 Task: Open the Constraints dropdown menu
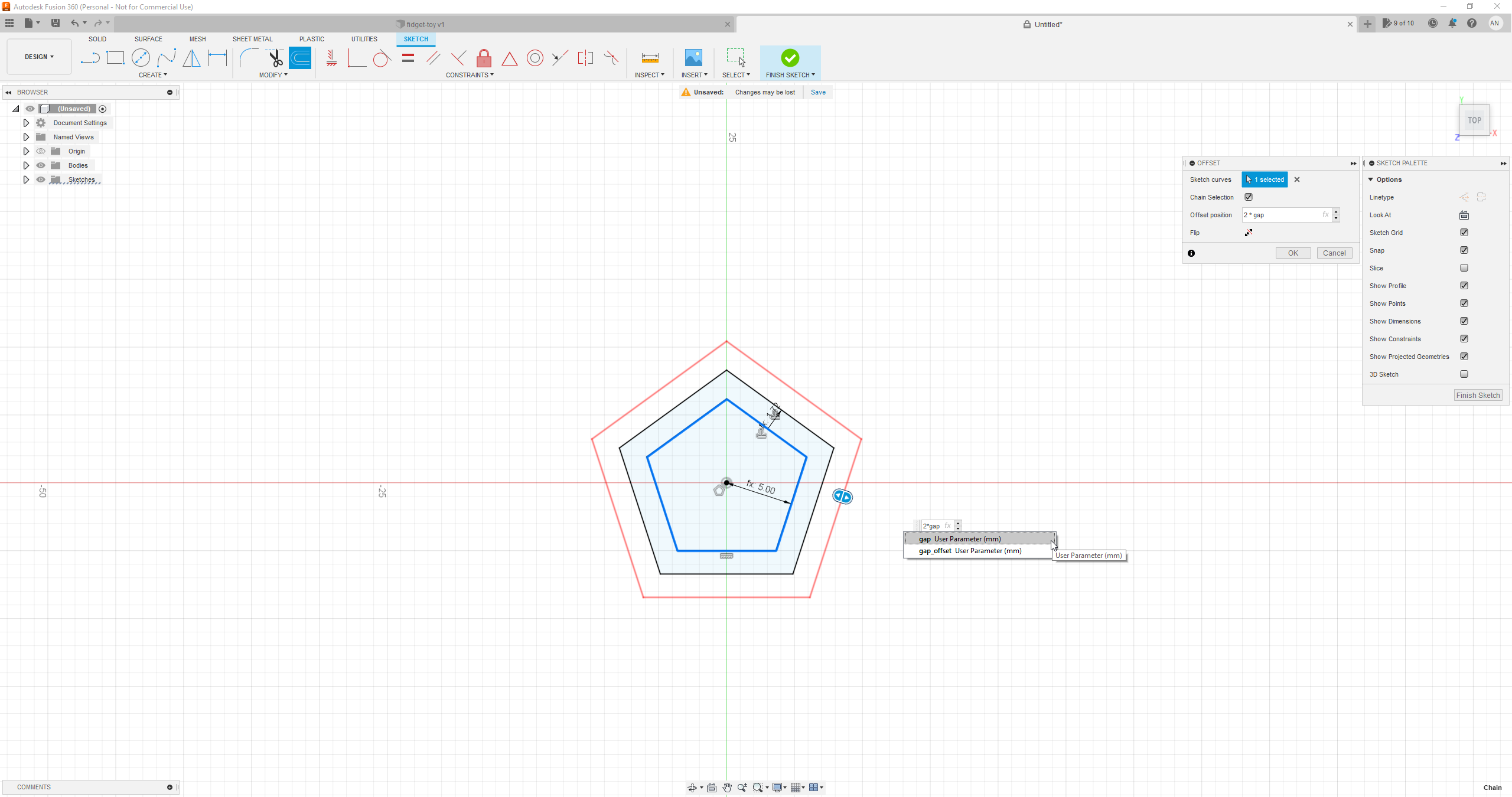coord(470,75)
